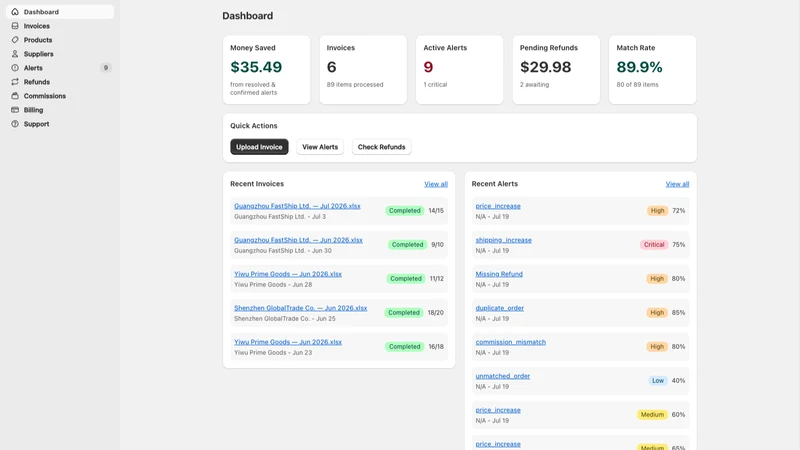Click '1 critical' under Active Alerts
This screenshot has height=450, width=800.
[435, 85]
